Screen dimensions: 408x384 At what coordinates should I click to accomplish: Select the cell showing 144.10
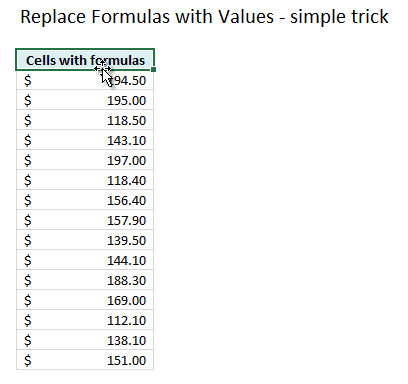point(85,260)
